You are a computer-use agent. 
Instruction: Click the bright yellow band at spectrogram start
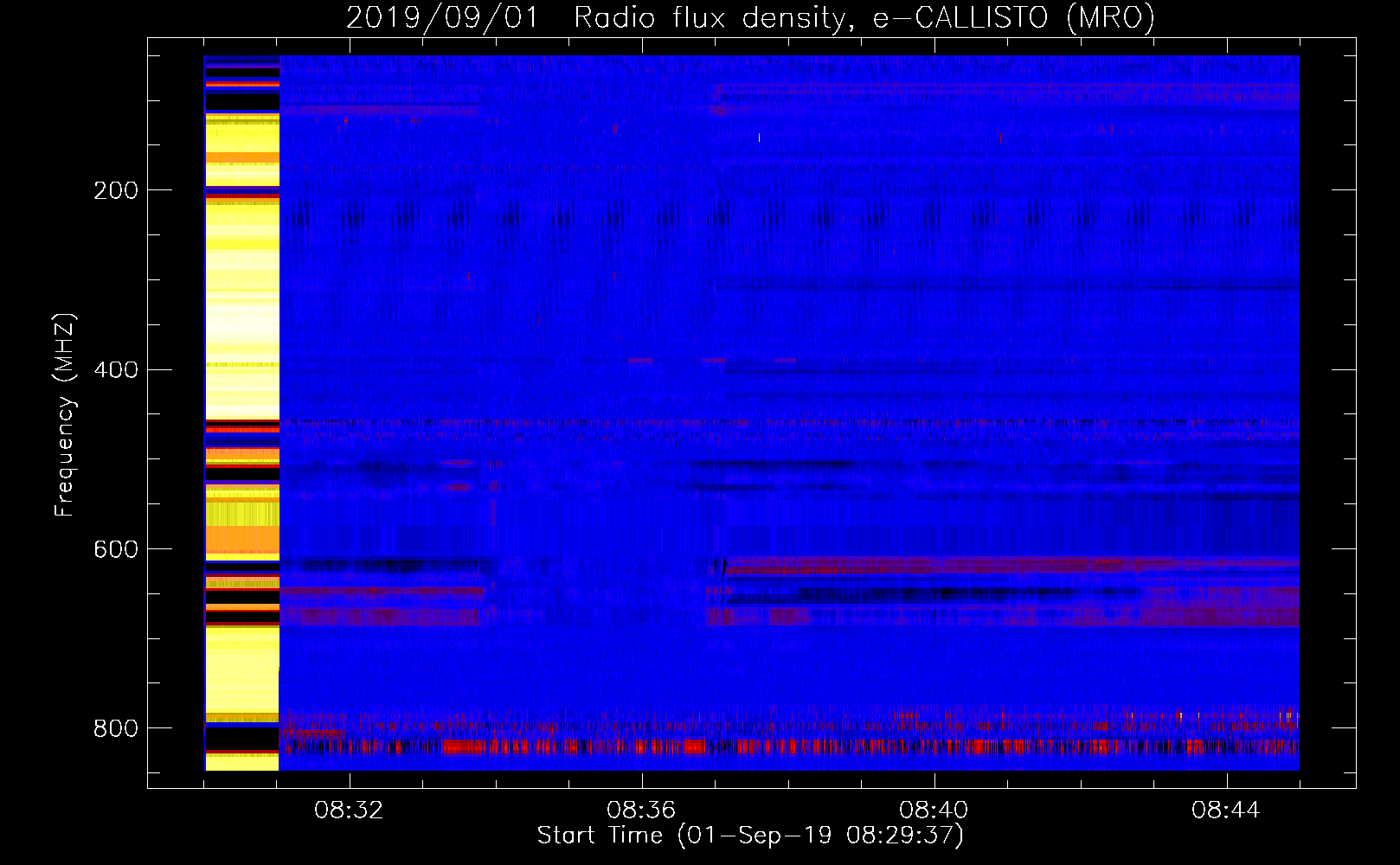tap(241, 413)
